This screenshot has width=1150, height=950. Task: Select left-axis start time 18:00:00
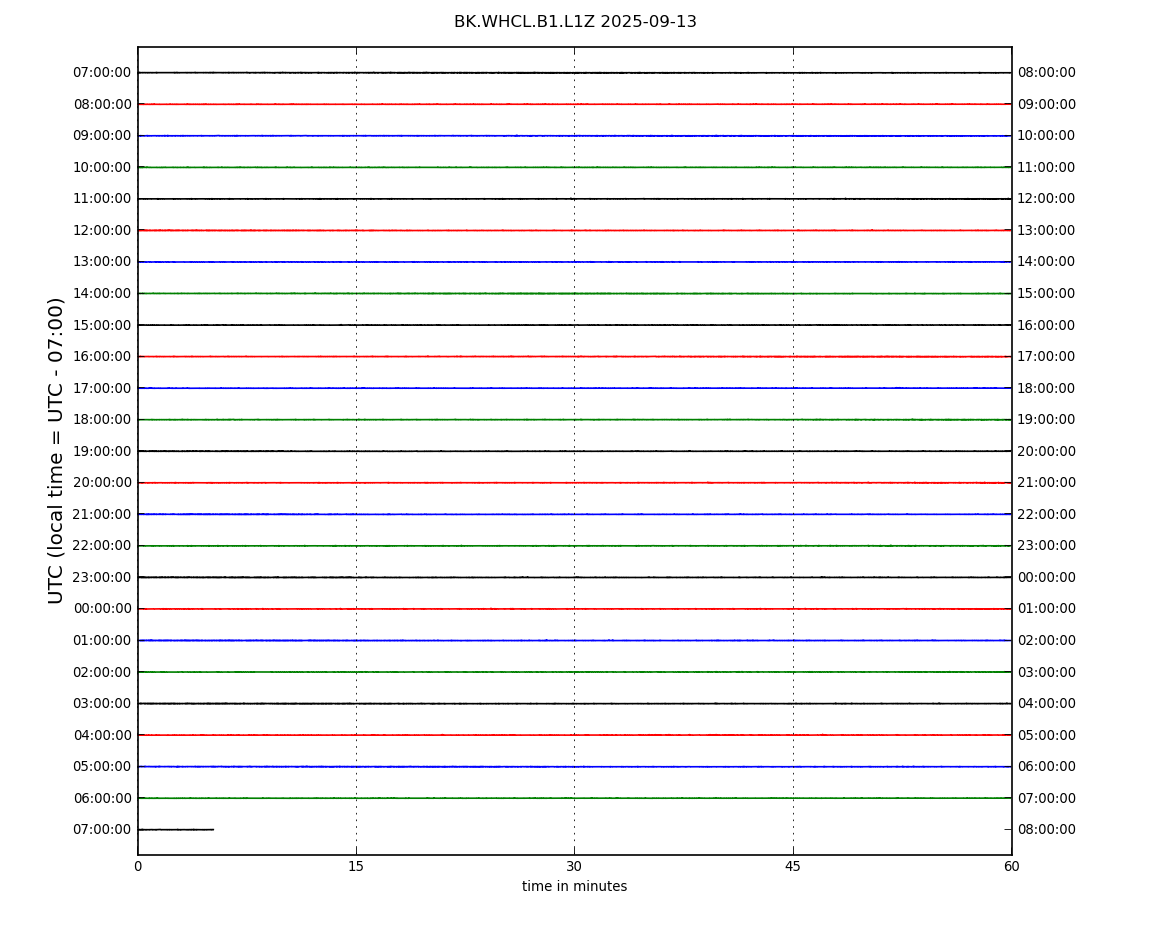102,420
